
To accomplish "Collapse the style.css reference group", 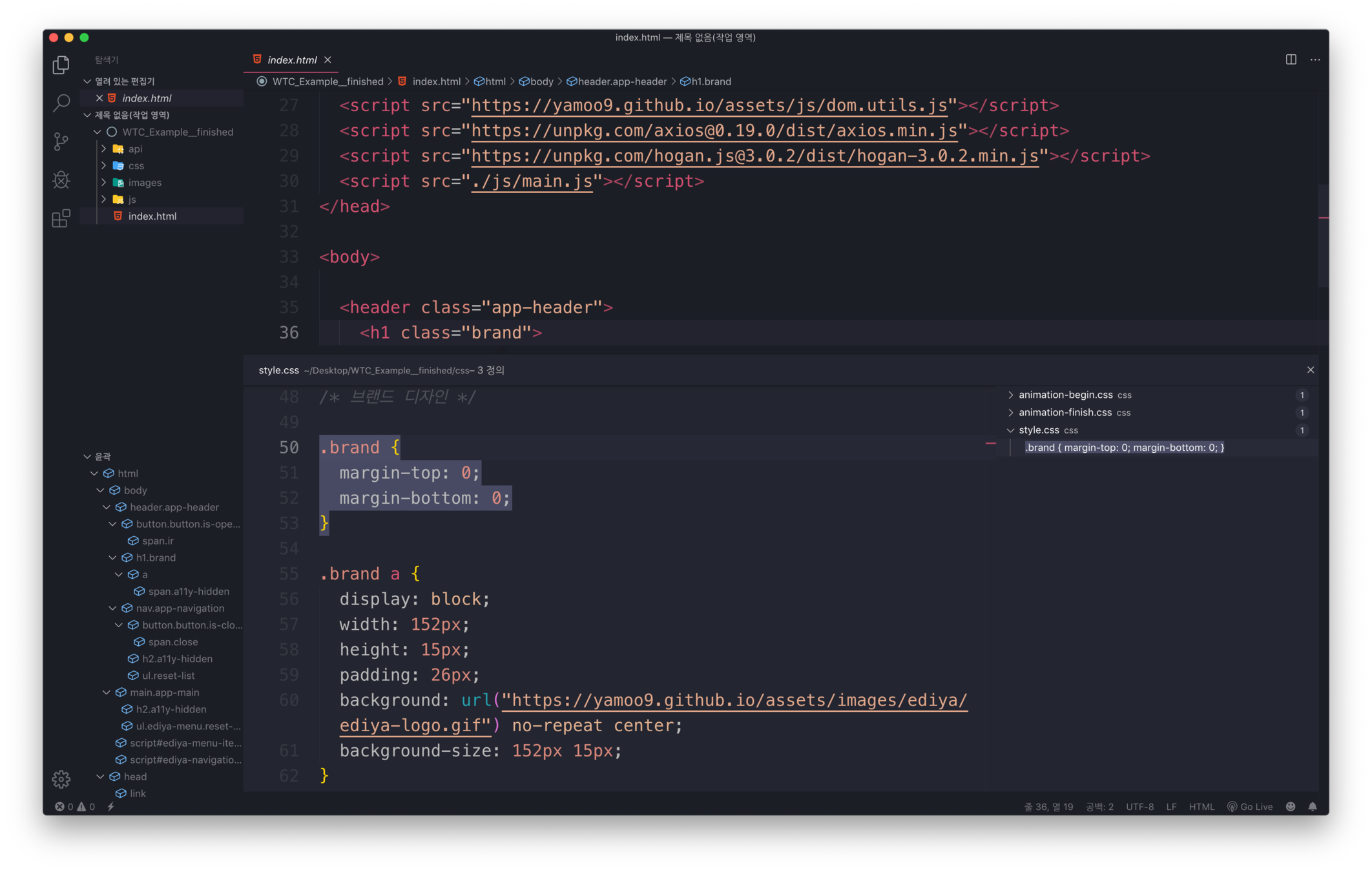I will coord(1011,430).
